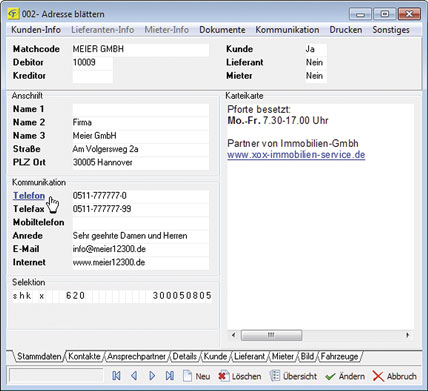Jump to the last address record

point(170,376)
